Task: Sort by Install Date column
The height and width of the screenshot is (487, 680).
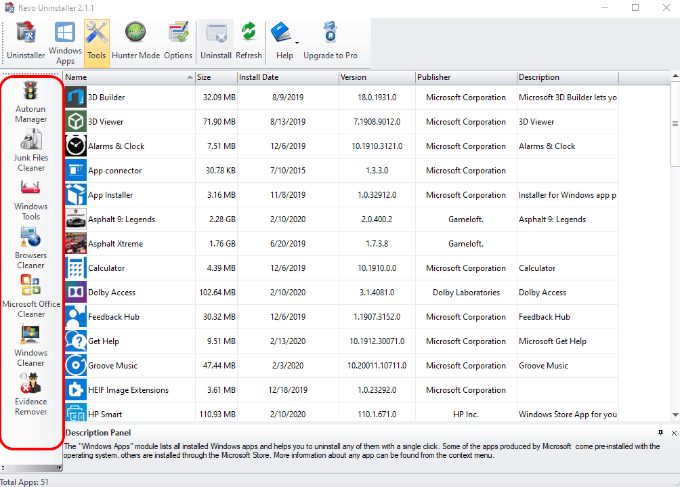Action: point(288,77)
